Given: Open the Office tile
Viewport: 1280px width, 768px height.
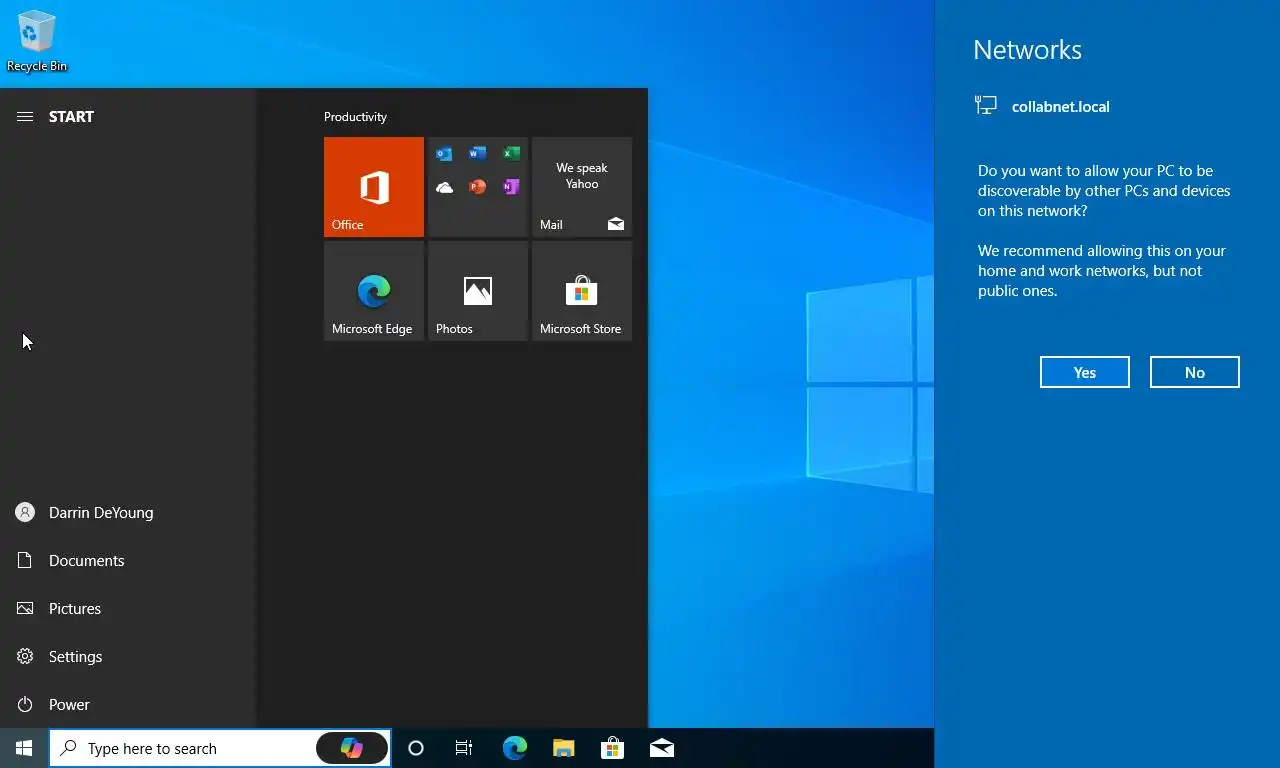Looking at the screenshot, I should point(374,187).
